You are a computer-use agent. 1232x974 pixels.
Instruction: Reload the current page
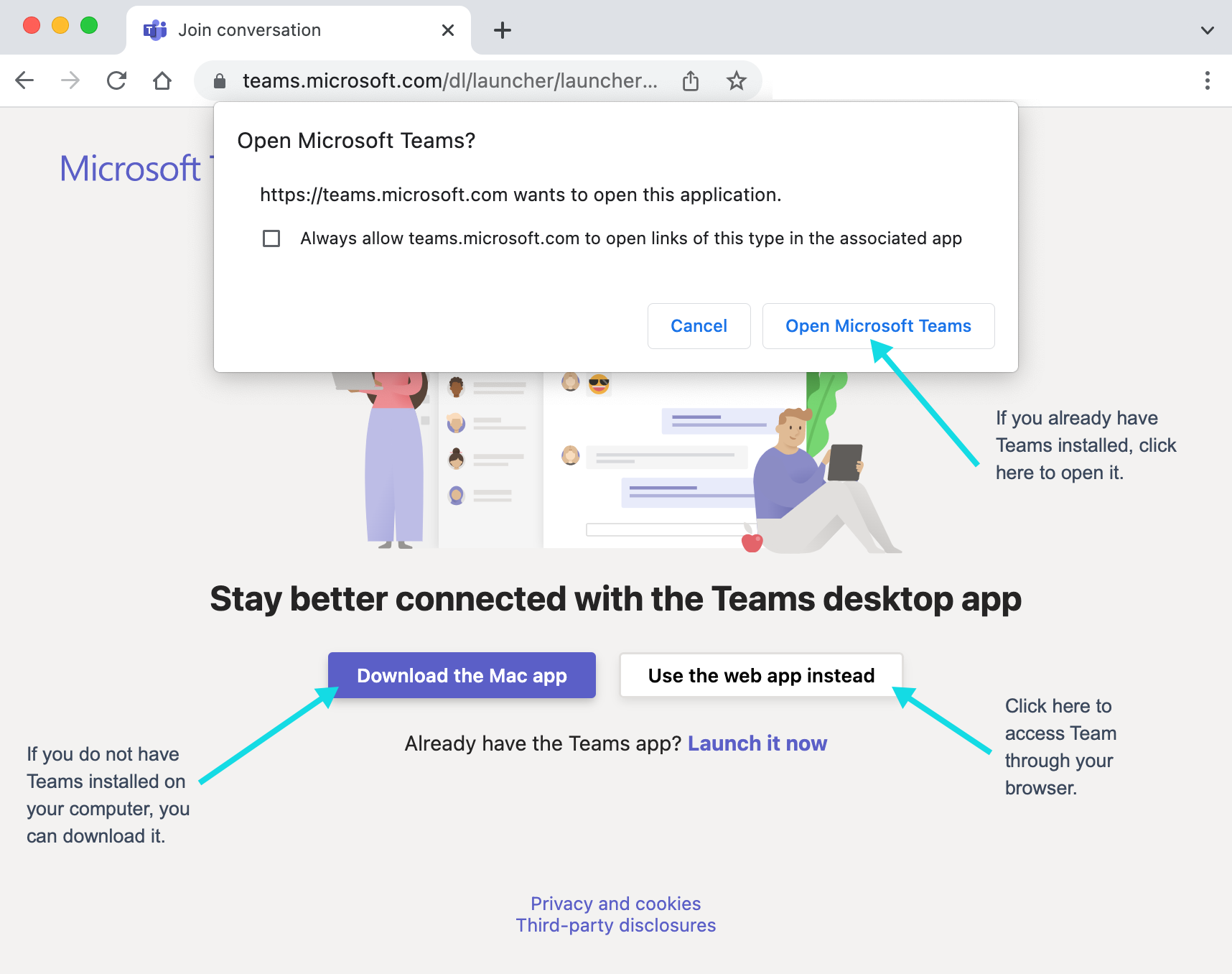116,80
